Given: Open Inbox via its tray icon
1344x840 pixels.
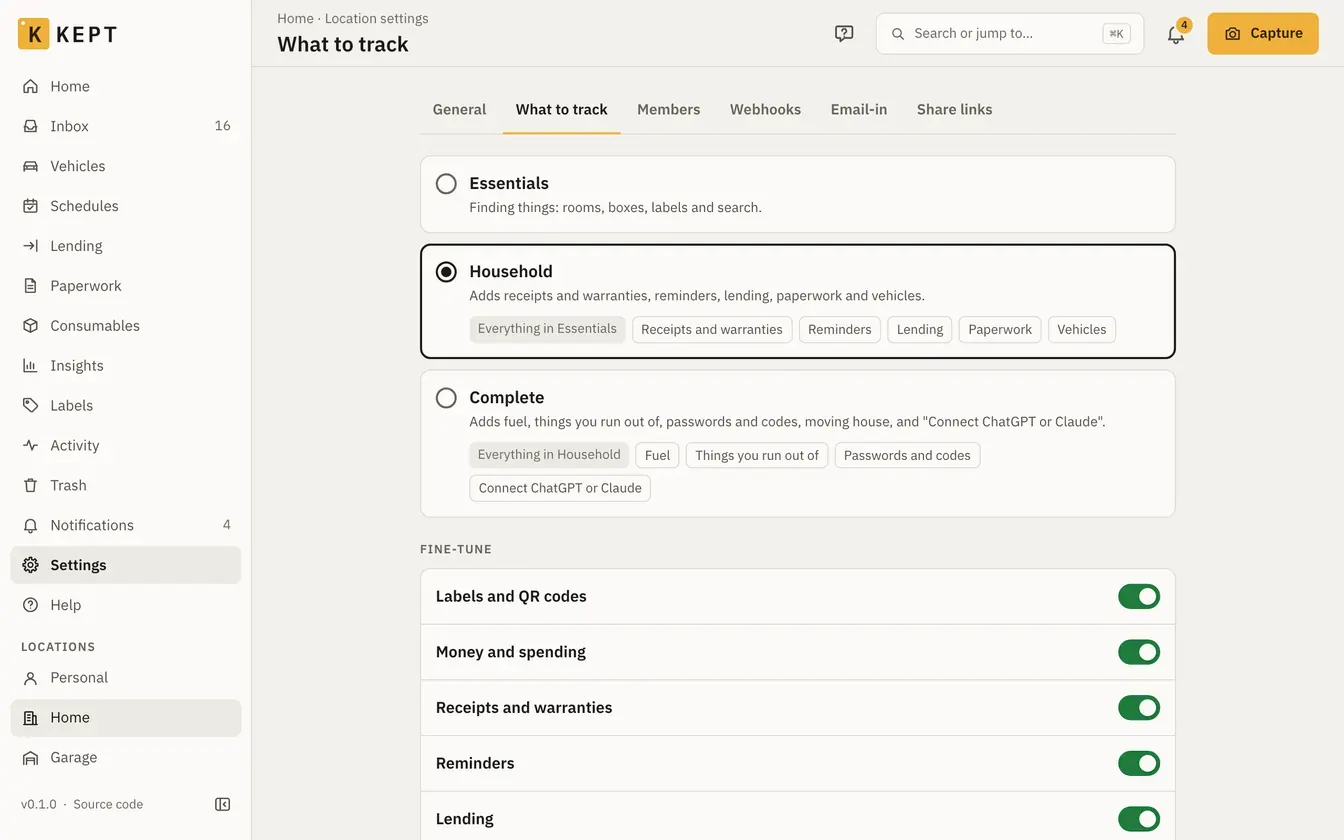Looking at the screenshot, I should point(31,126).
